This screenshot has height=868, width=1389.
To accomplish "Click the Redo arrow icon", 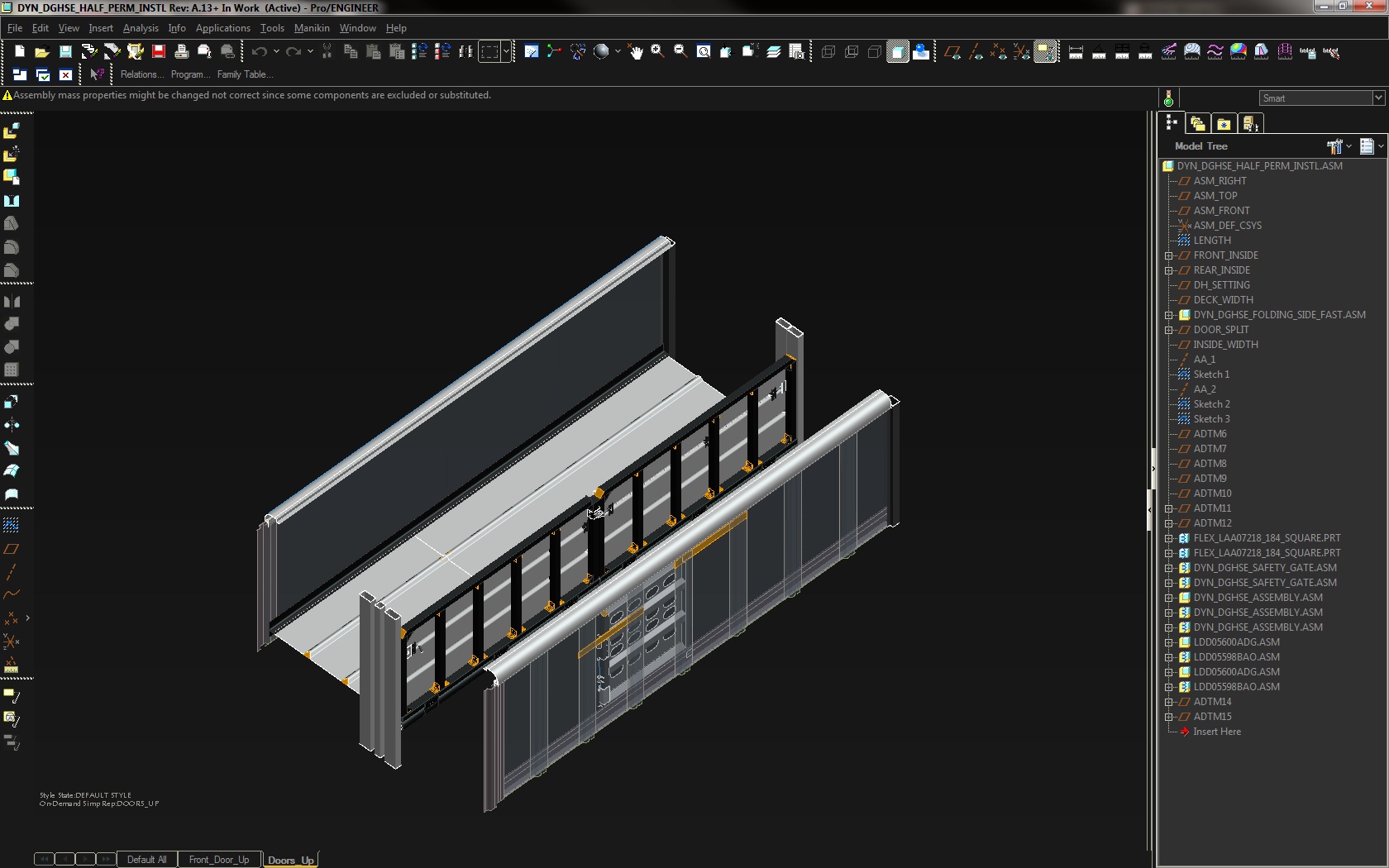I will click(293, 51).
